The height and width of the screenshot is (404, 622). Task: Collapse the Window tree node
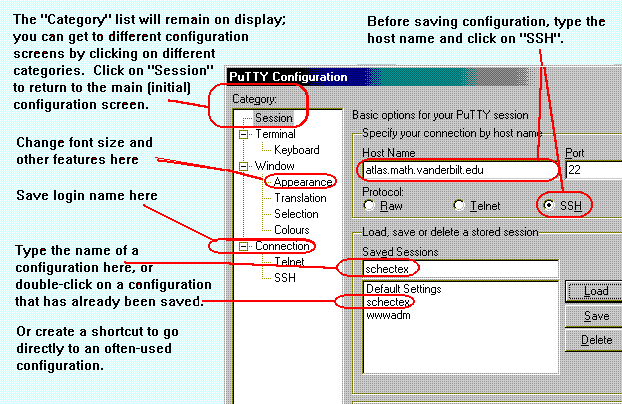coord(243,166)
